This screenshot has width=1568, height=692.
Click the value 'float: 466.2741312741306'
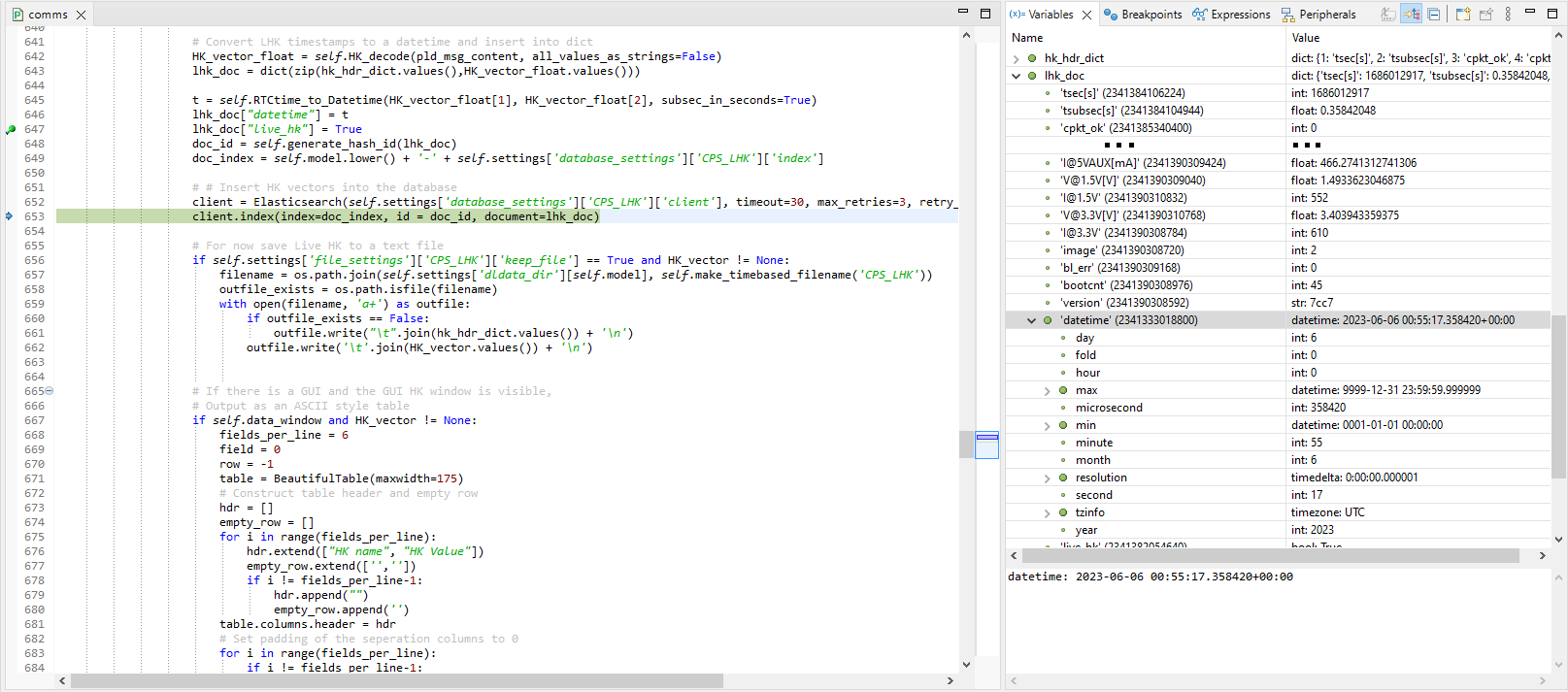pyautogui.click(x=1353, y=163)
